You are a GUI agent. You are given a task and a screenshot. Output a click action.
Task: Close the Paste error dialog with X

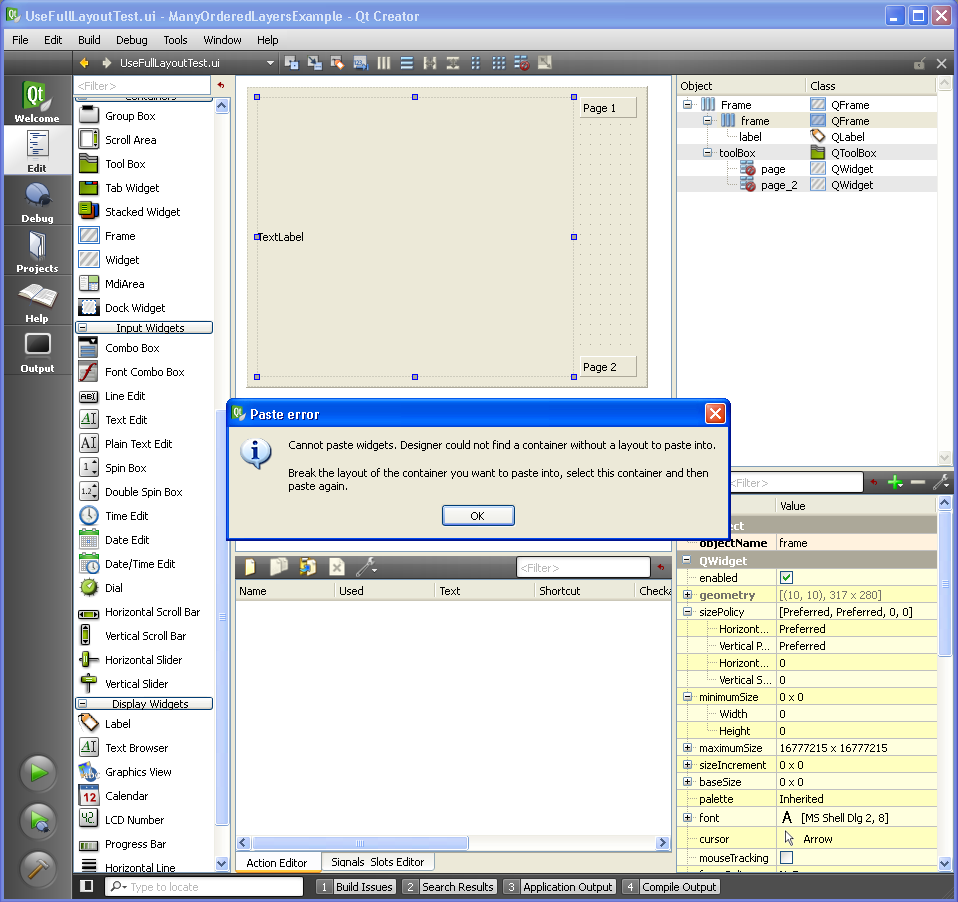715,414
